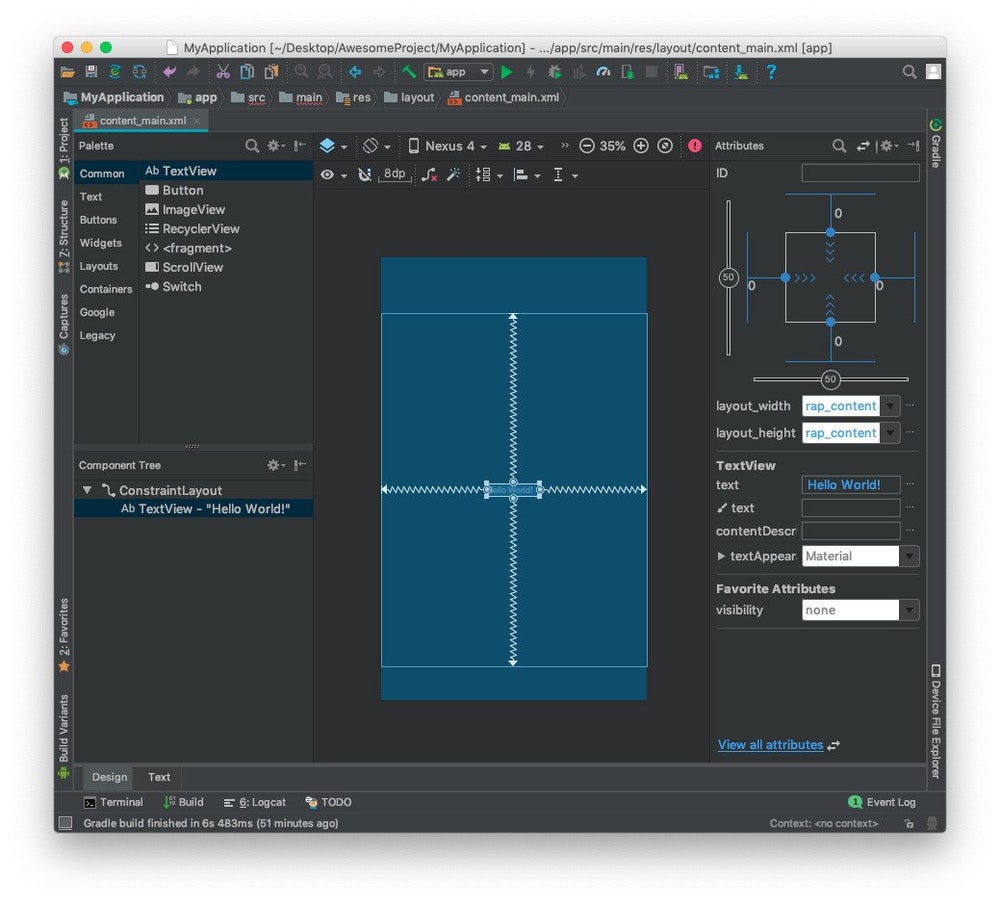Switch to the Text editor tab
Image resolution: width=1000 pixels, height=904 pixels.
158,777
